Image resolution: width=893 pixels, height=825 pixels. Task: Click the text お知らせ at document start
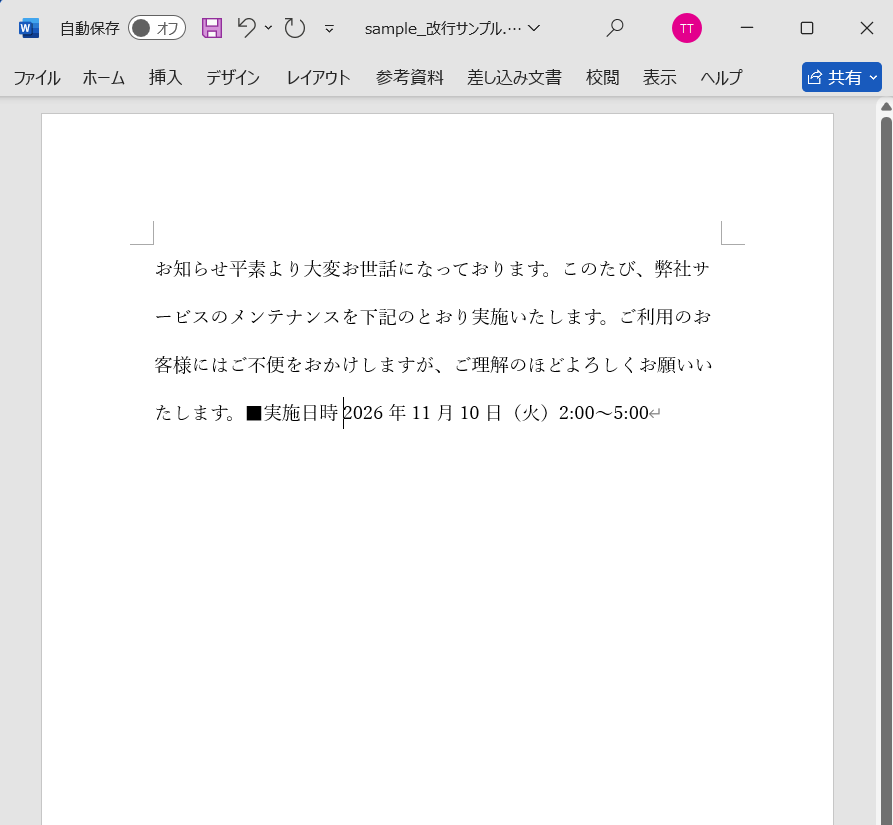coord(191,269)
